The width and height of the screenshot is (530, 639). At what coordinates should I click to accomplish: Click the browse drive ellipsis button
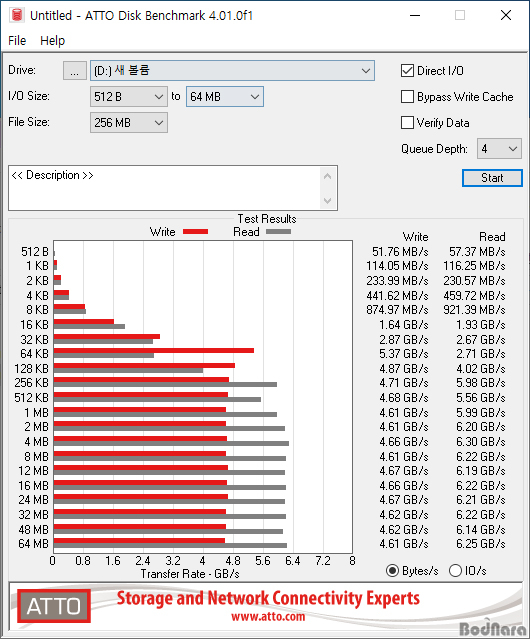pos(75,71)
